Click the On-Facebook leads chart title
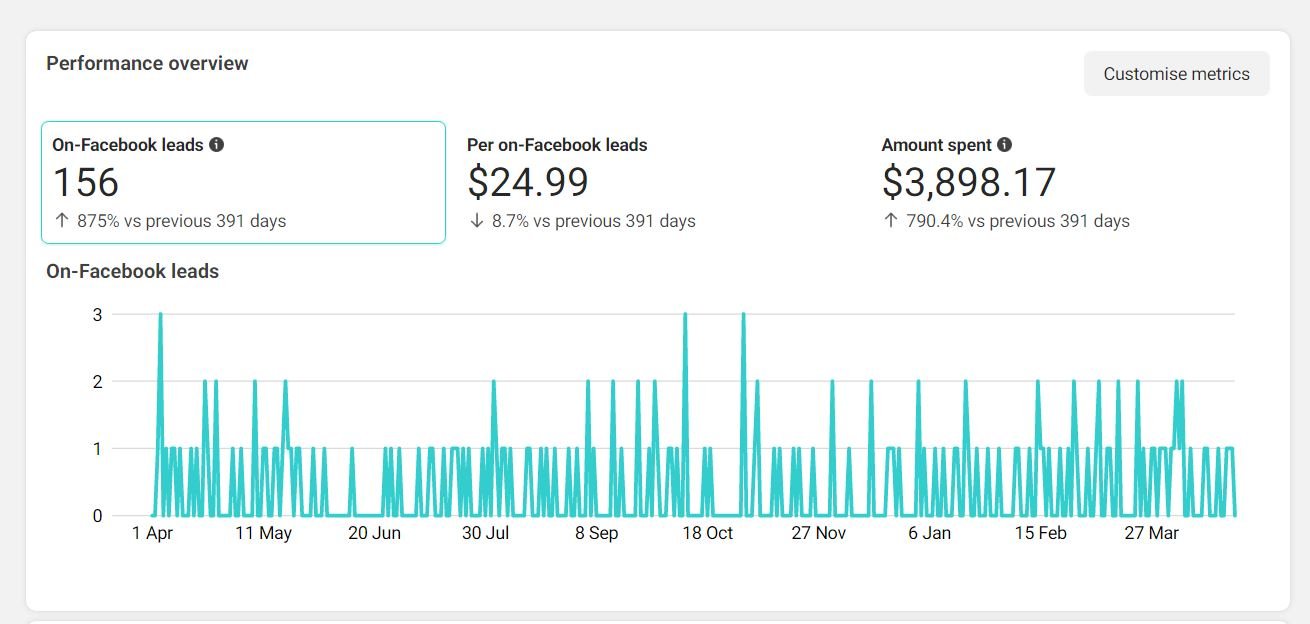Image resolution: width=1310 pixels, height=624 pixels. coord(132,271)
